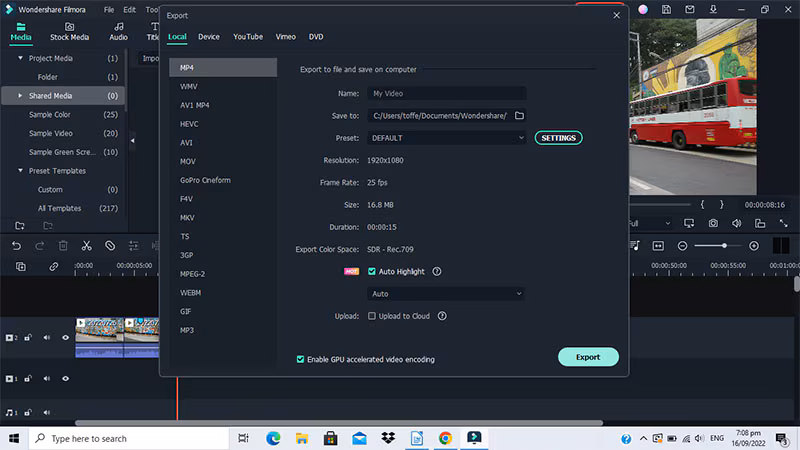The image size is (800, 450).
Task: Open the Preset DEFAULT dropdown
Action: pos(446,138)
